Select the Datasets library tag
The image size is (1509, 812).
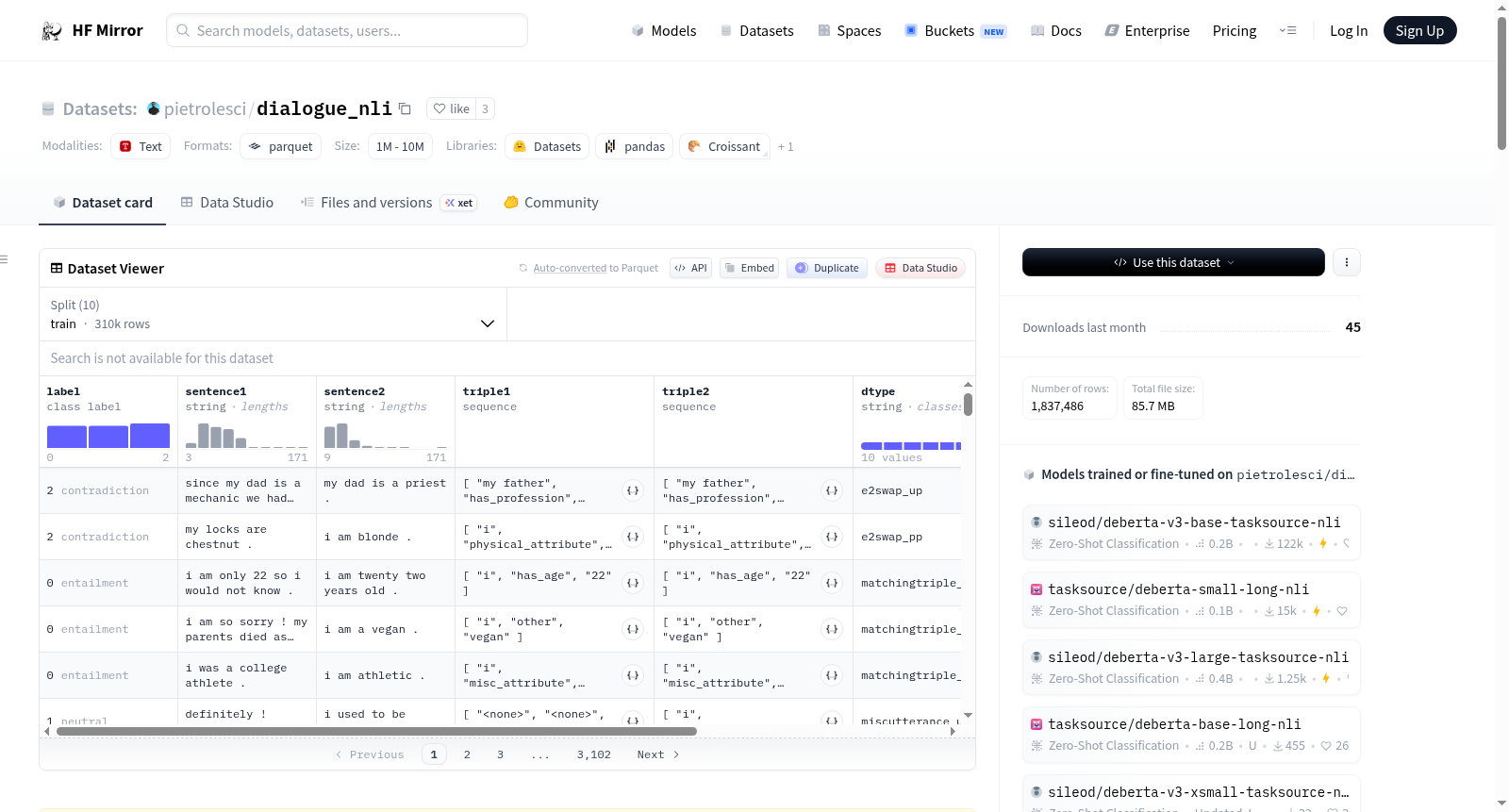pos(547,146)
